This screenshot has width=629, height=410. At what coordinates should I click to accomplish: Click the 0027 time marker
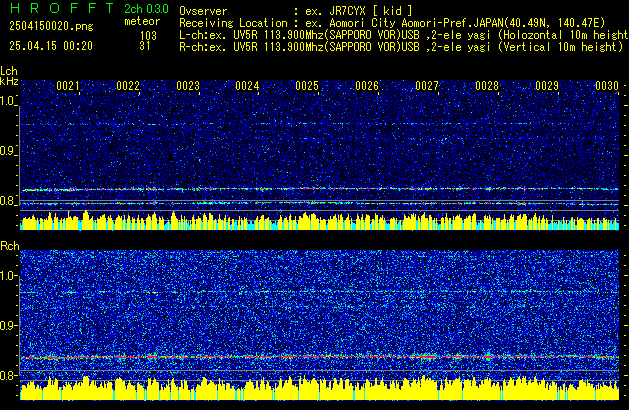[x=427, y=86]
